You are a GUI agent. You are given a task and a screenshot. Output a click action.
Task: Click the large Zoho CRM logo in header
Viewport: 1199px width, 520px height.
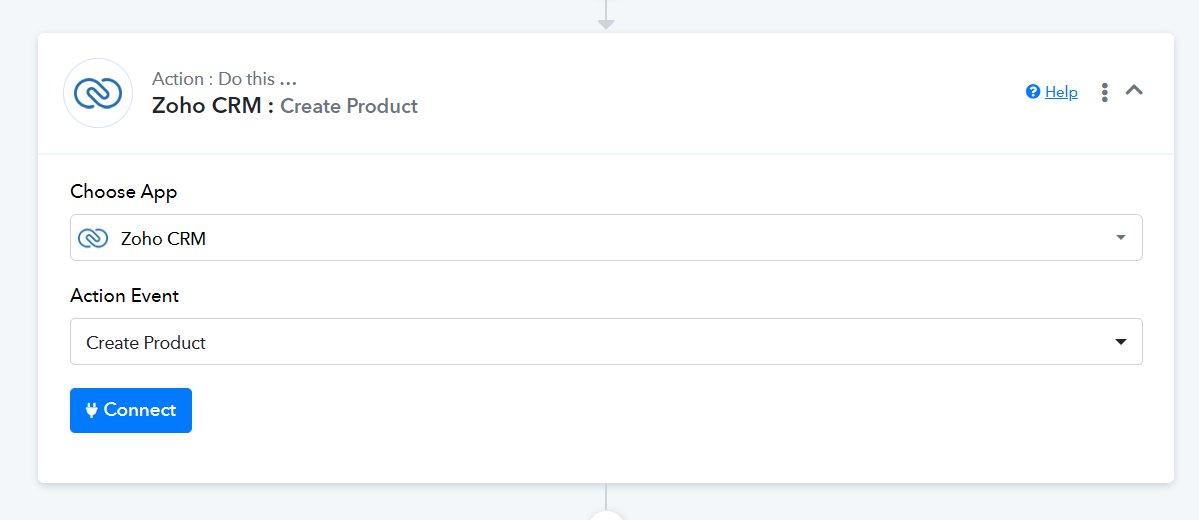pos(98,93)
